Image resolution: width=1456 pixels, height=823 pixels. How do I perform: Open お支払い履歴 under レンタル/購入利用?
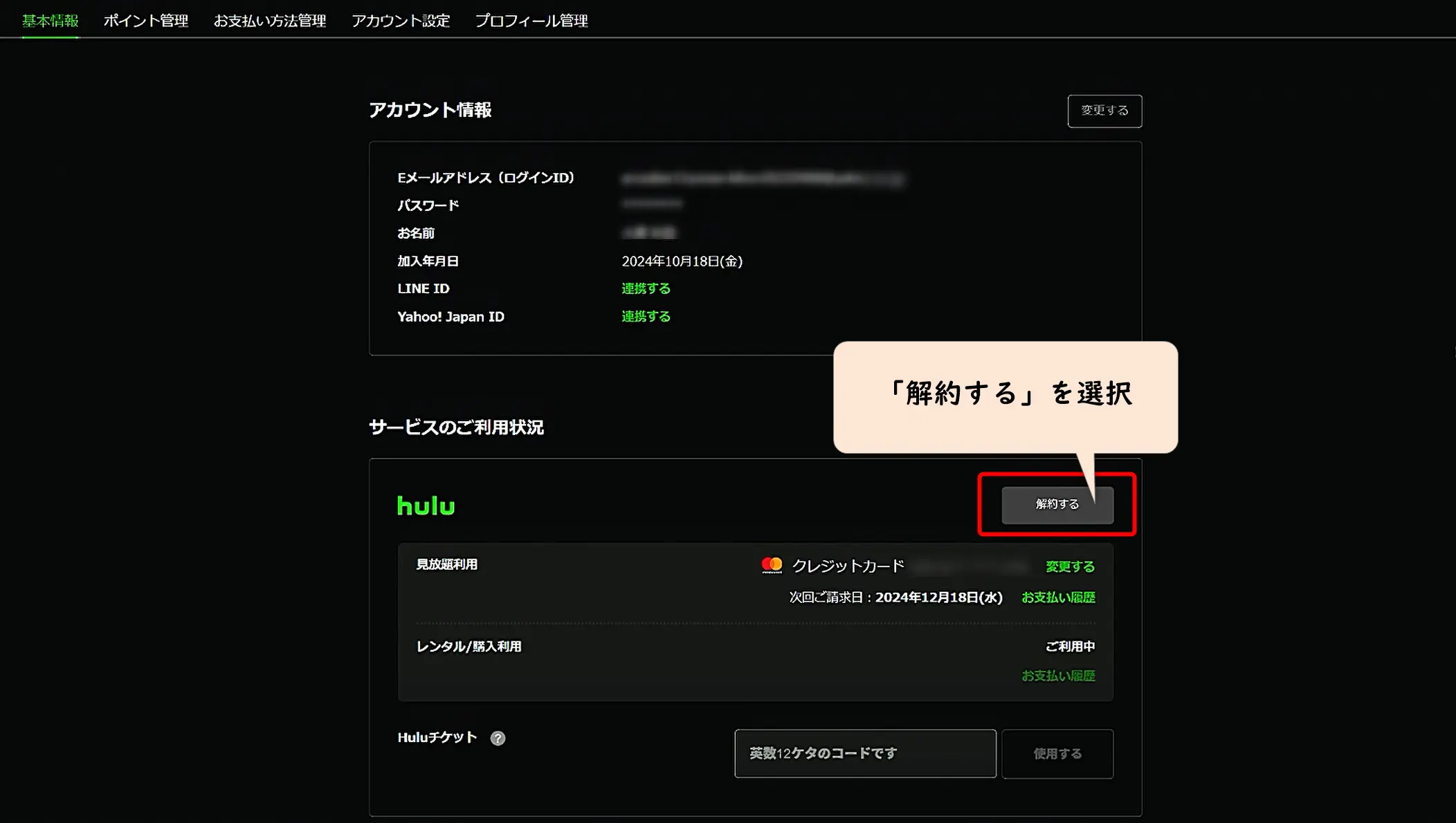1058,675
